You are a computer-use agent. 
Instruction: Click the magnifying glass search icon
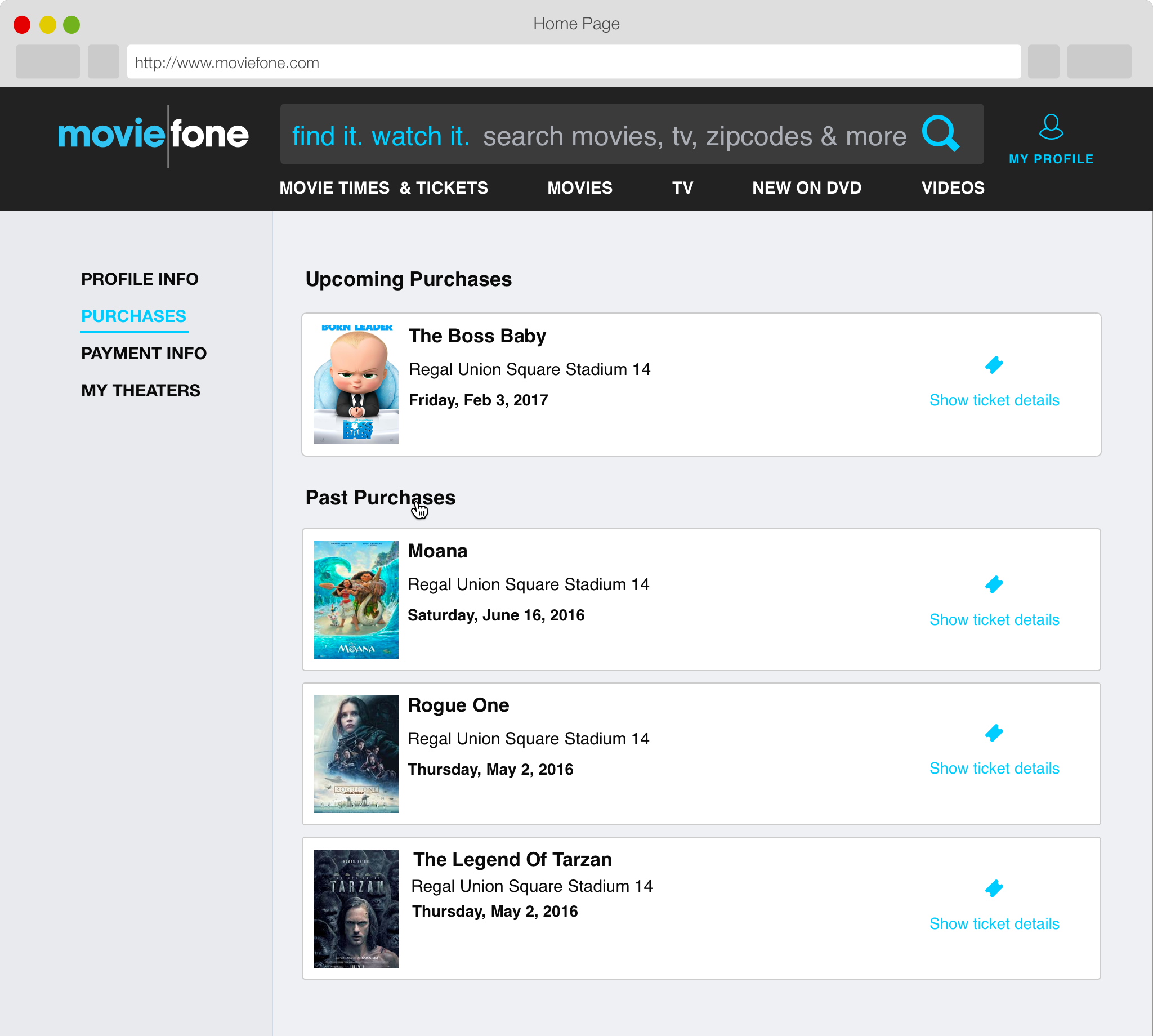click(x=940, y=134)
